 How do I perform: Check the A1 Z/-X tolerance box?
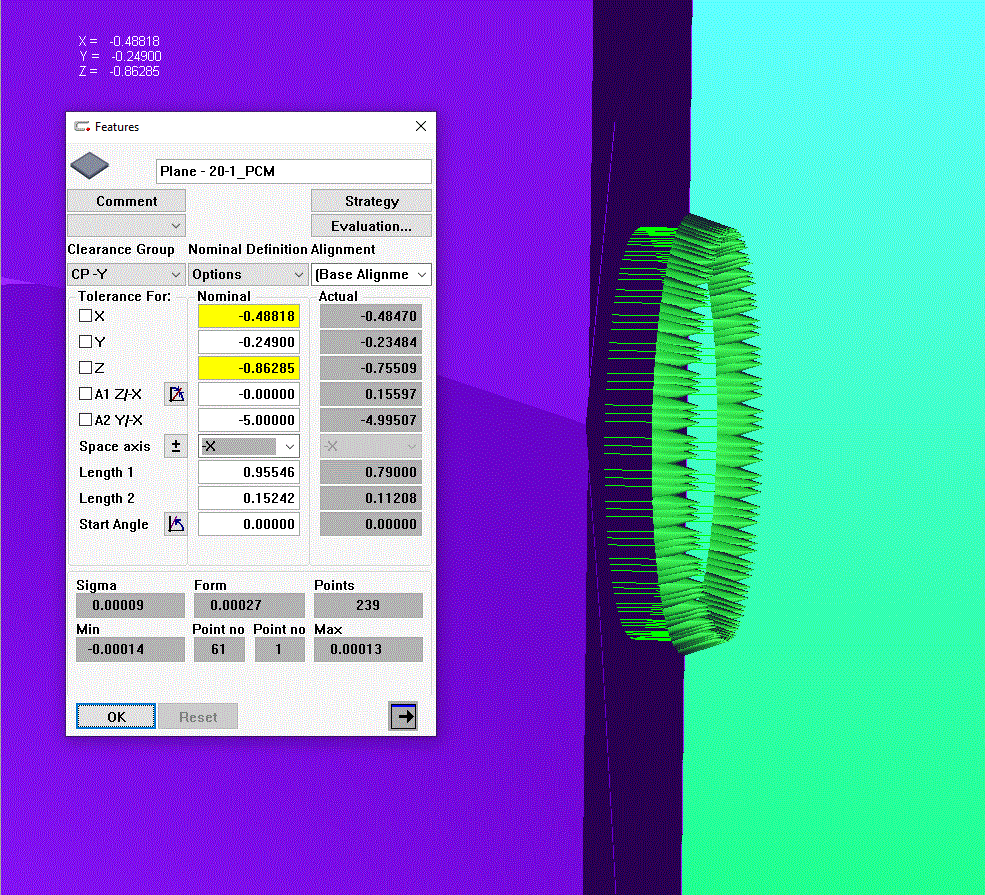tap(85, 394)
